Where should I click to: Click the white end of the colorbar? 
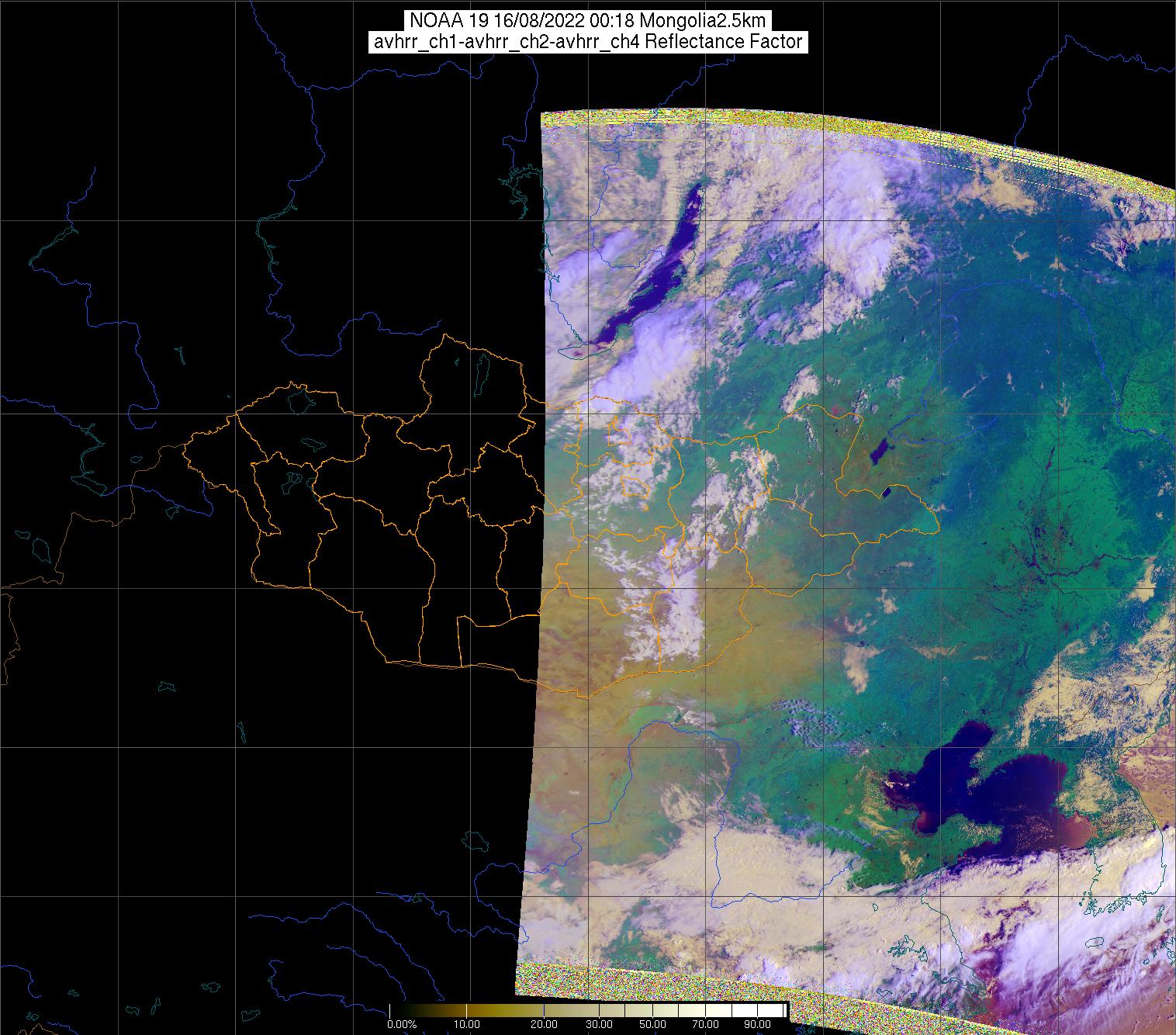point(780,1009)
